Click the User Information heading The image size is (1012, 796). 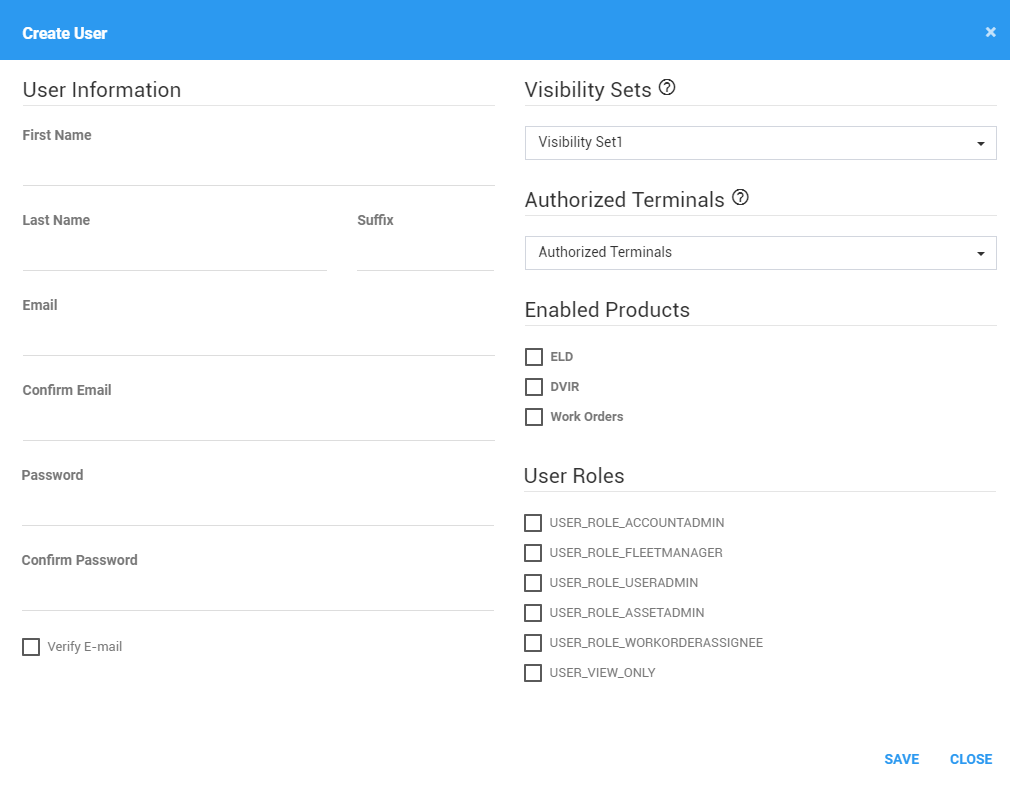[x=102, y=90]
